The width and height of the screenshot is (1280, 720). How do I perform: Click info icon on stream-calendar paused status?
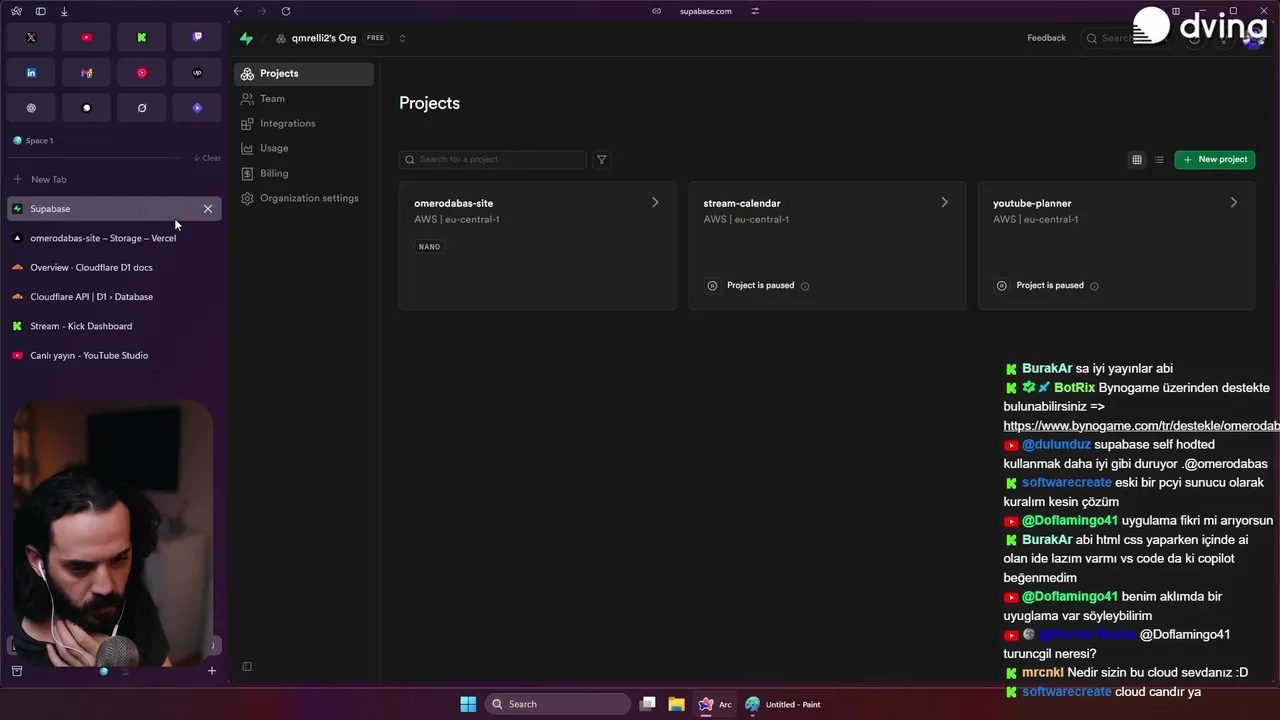point(805,286)
